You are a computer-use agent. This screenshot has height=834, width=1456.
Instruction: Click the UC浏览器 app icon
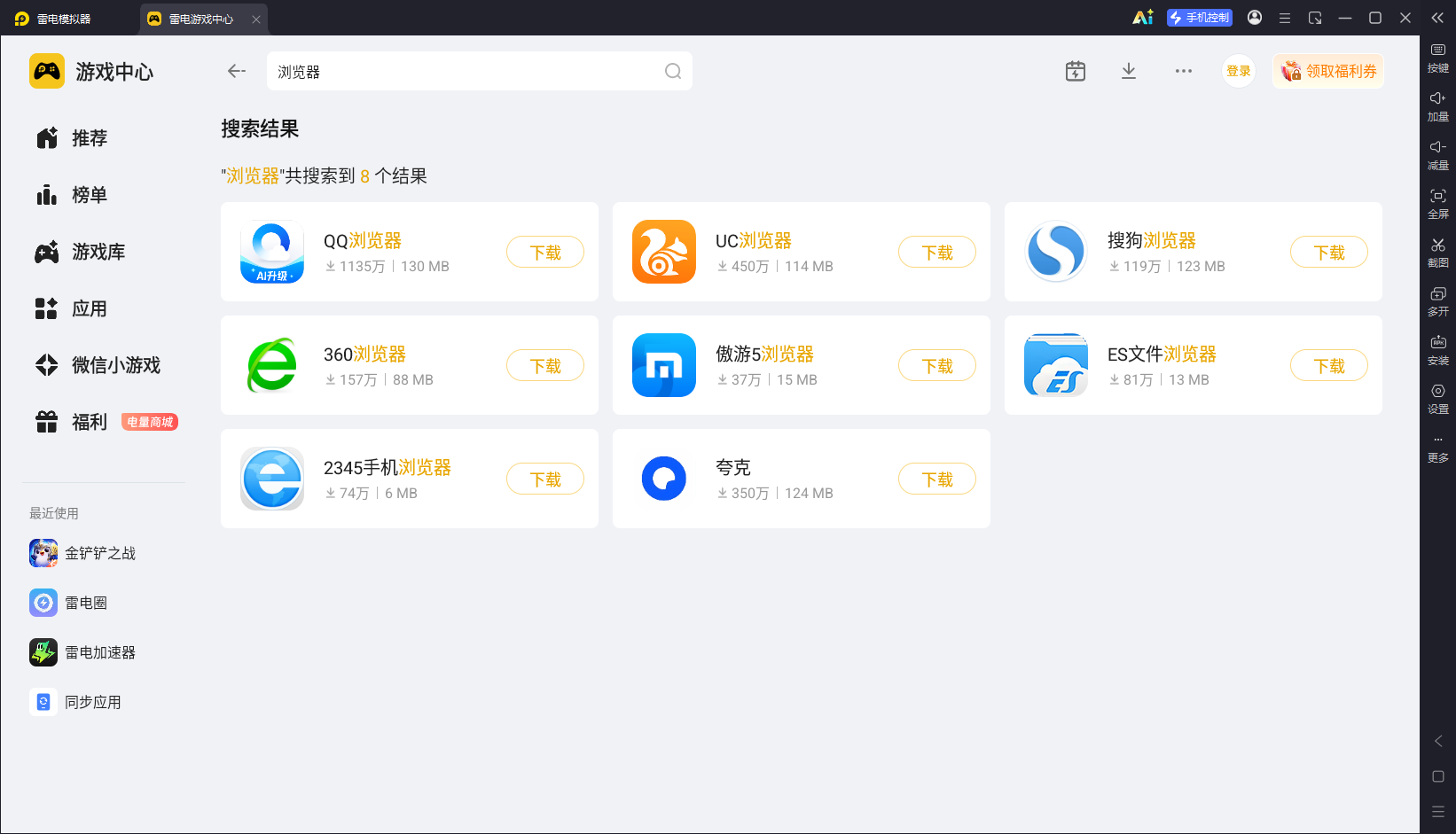tap(664, 252)
